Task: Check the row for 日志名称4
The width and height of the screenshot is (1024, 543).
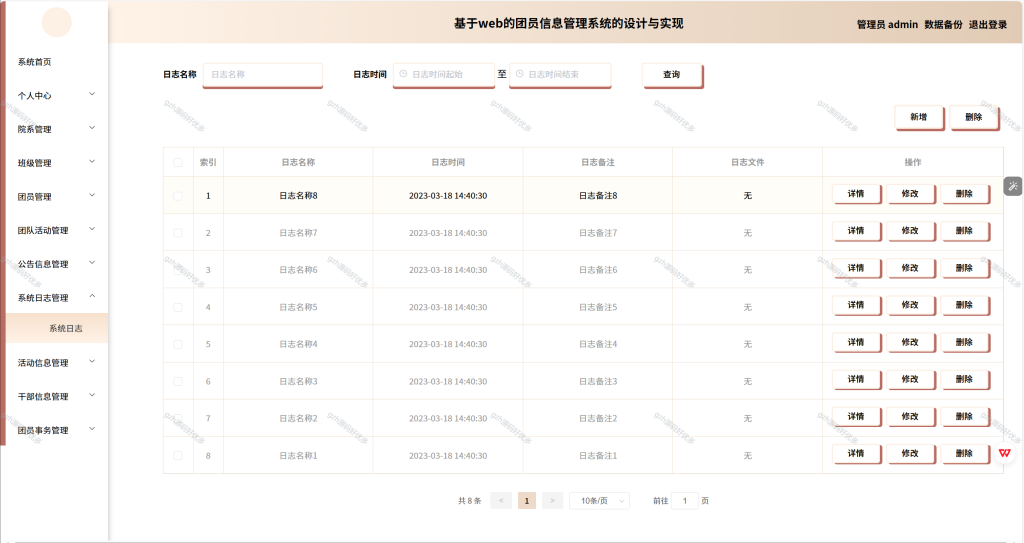Action: pos(178,344)
